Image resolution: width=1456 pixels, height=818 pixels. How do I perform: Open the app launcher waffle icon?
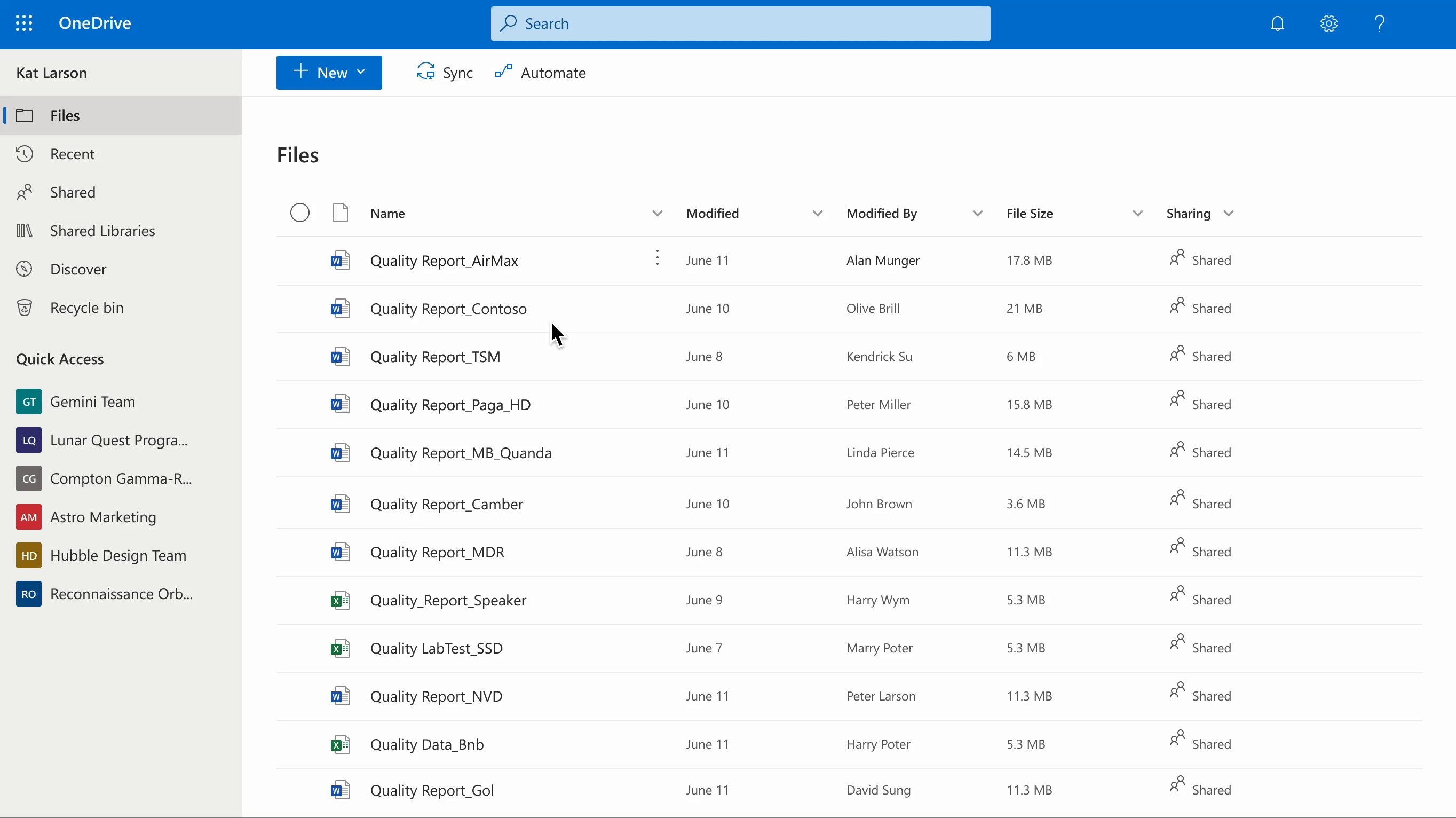pyautogui.click(x=23, y=23)
